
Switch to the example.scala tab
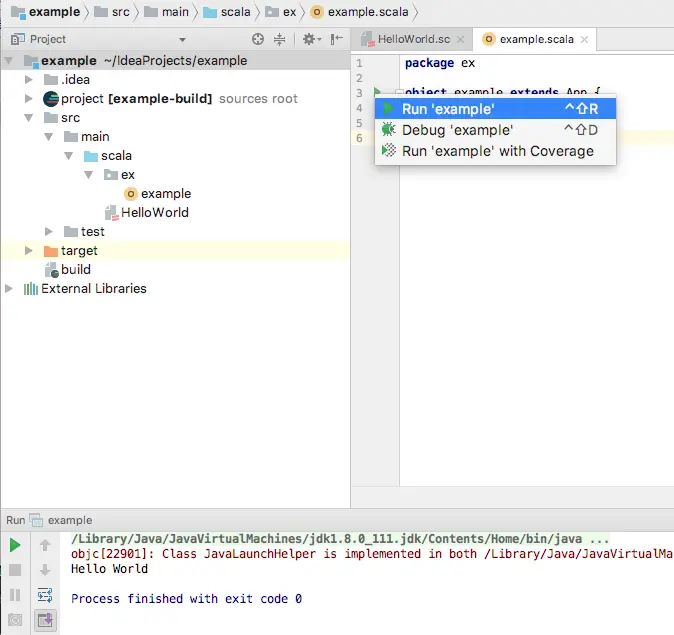[x=536, y=39]
